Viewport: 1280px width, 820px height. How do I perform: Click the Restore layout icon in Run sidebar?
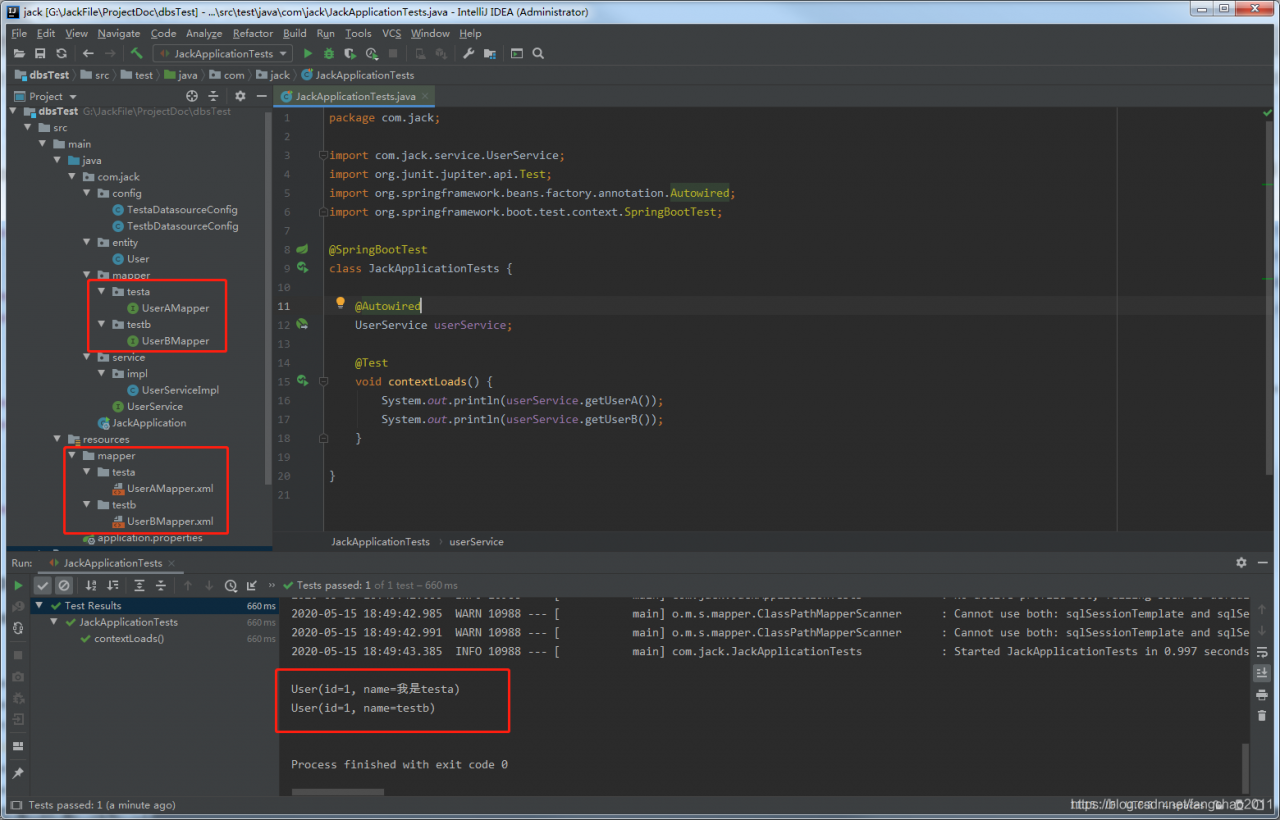(18, 745)
